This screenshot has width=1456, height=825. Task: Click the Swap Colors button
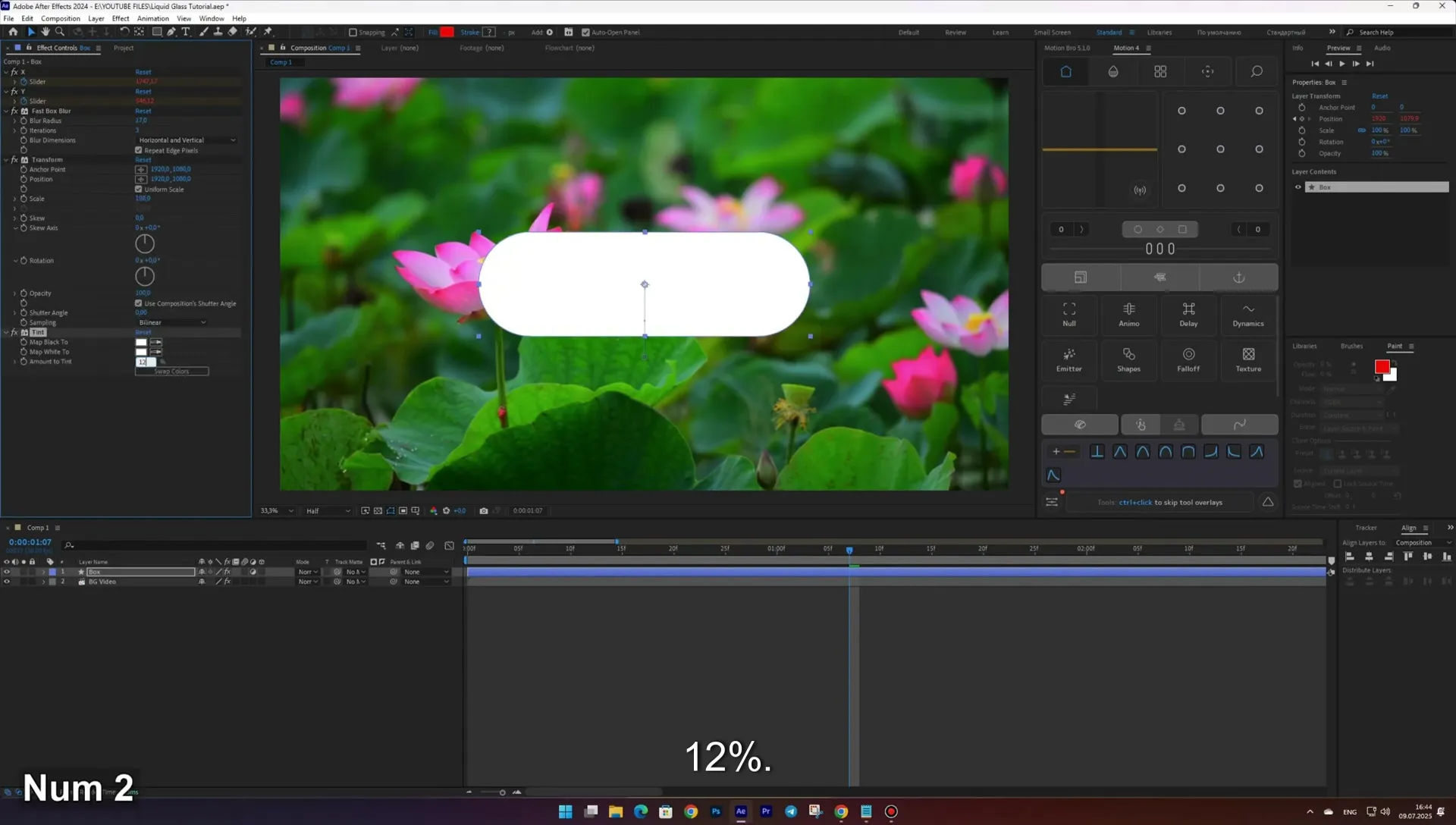(172, 372)
